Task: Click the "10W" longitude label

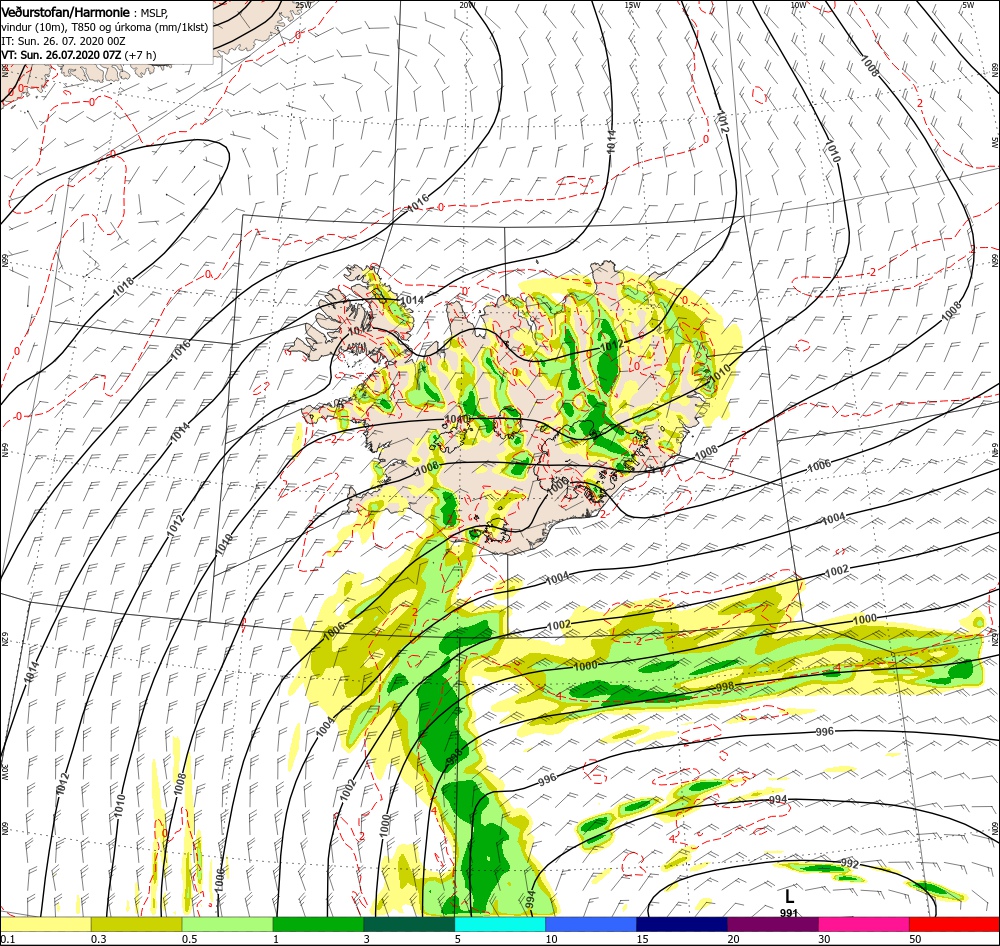Action: pos(798,5)
